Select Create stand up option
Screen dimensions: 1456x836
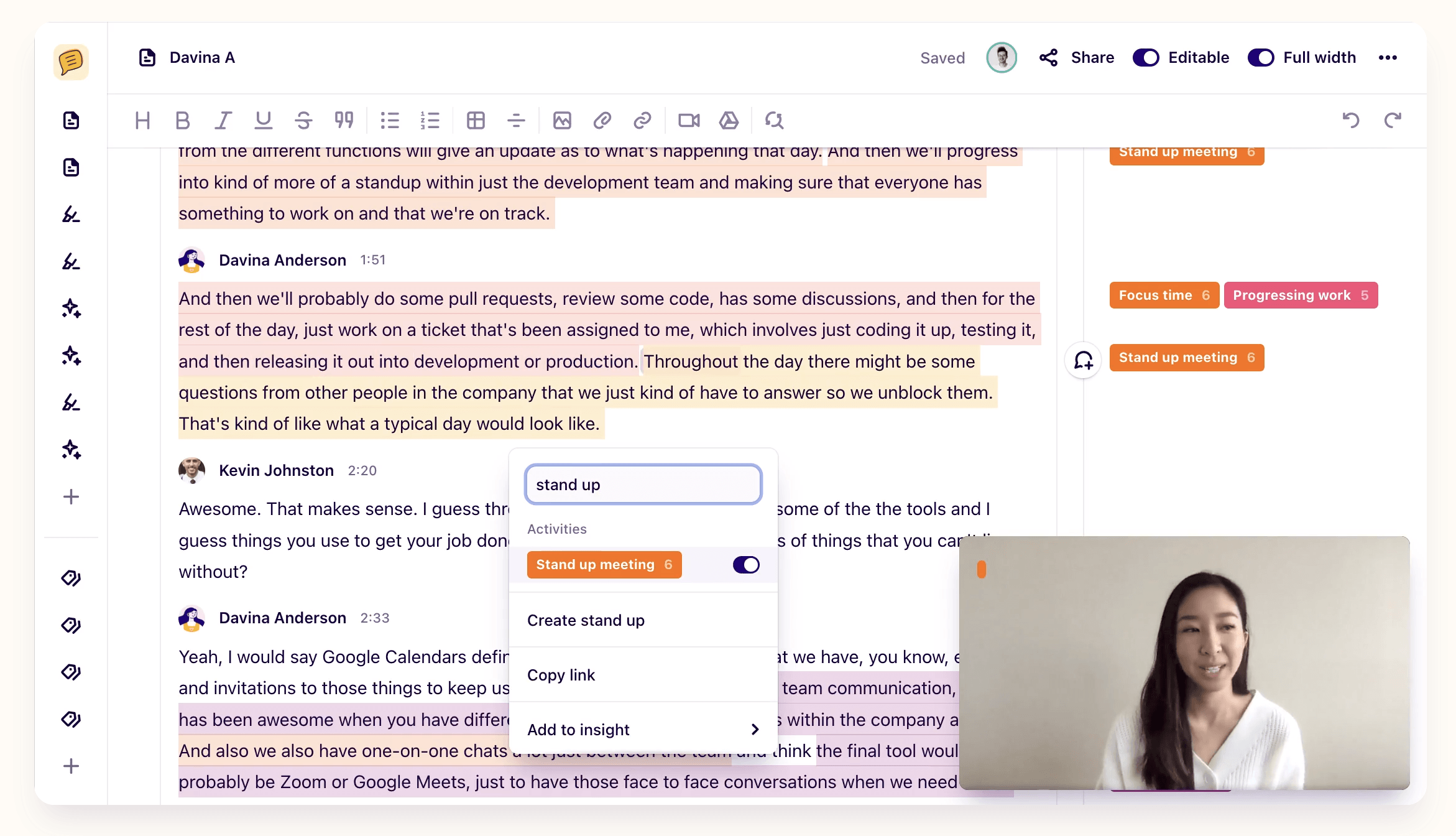586,620
